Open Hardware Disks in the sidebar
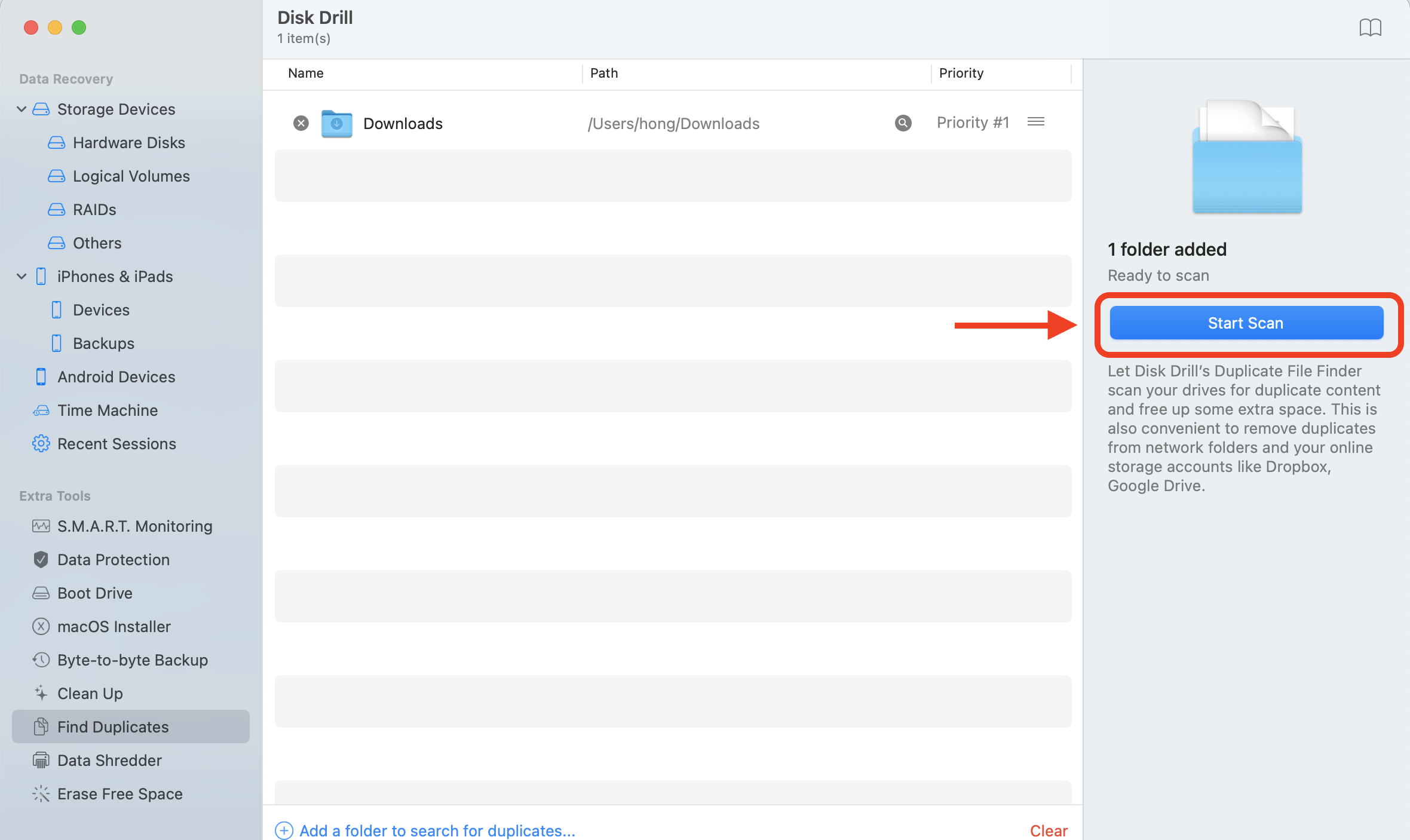The height and width of the screenshot is (840, 1410). coord(129,143)
